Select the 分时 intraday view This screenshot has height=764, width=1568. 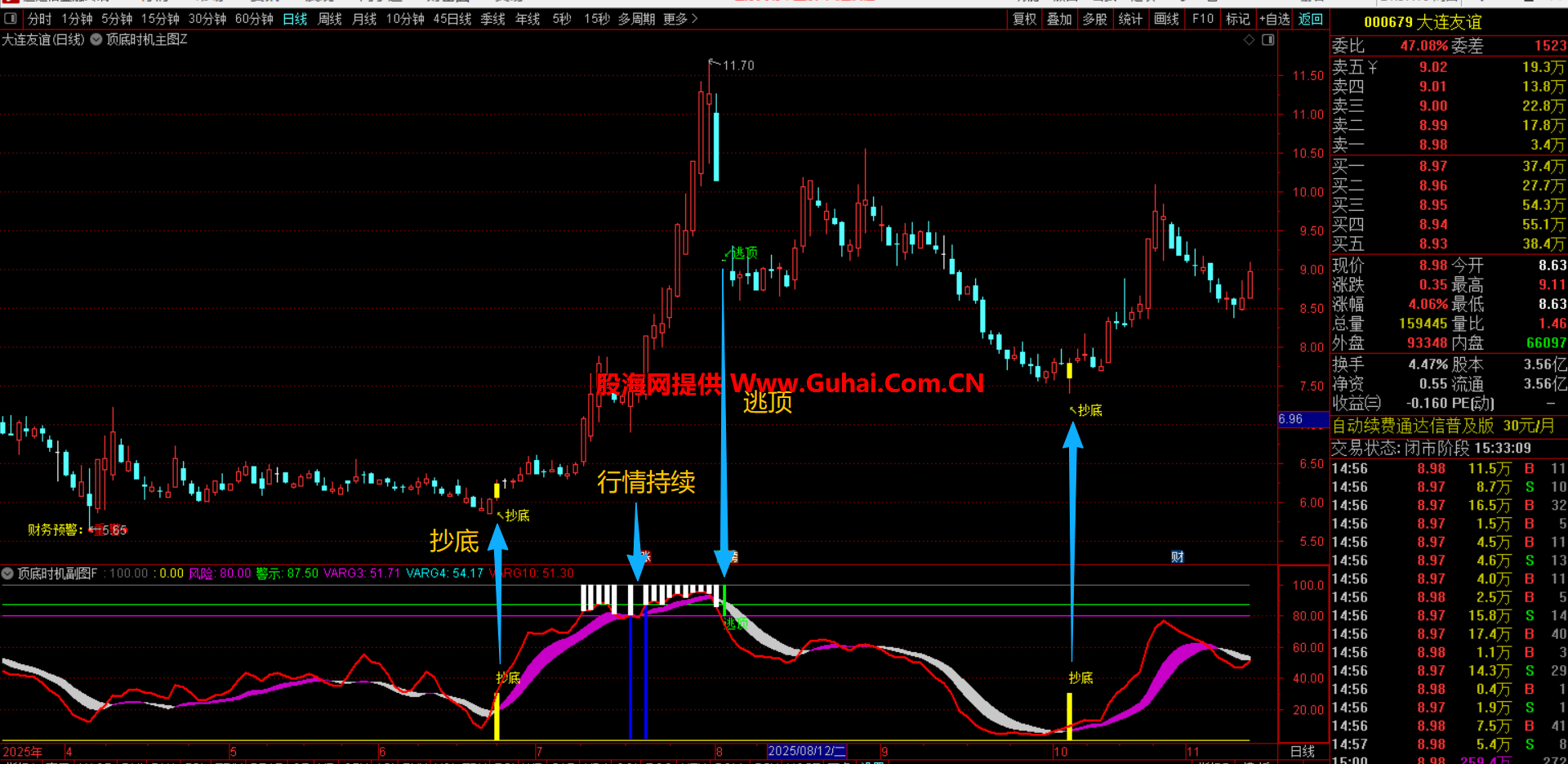point(39,19)
